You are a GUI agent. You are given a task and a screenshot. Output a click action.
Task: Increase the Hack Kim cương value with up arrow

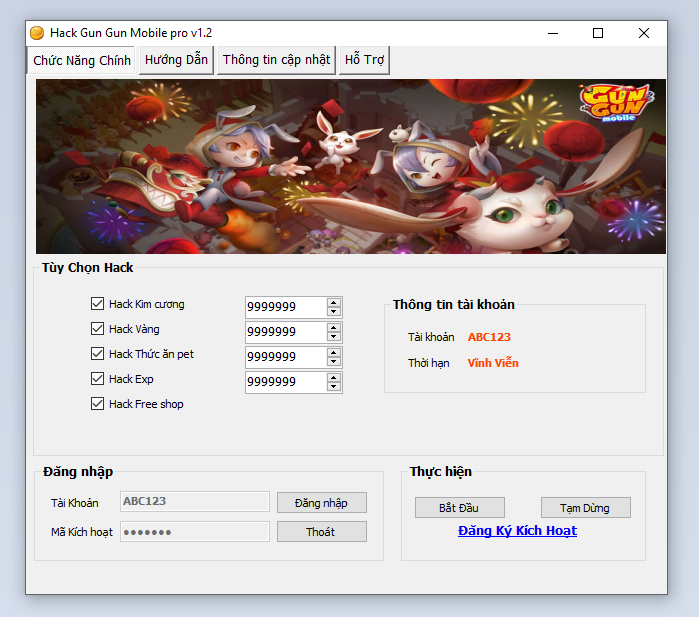pyautogui.click(x=334, y=302)
